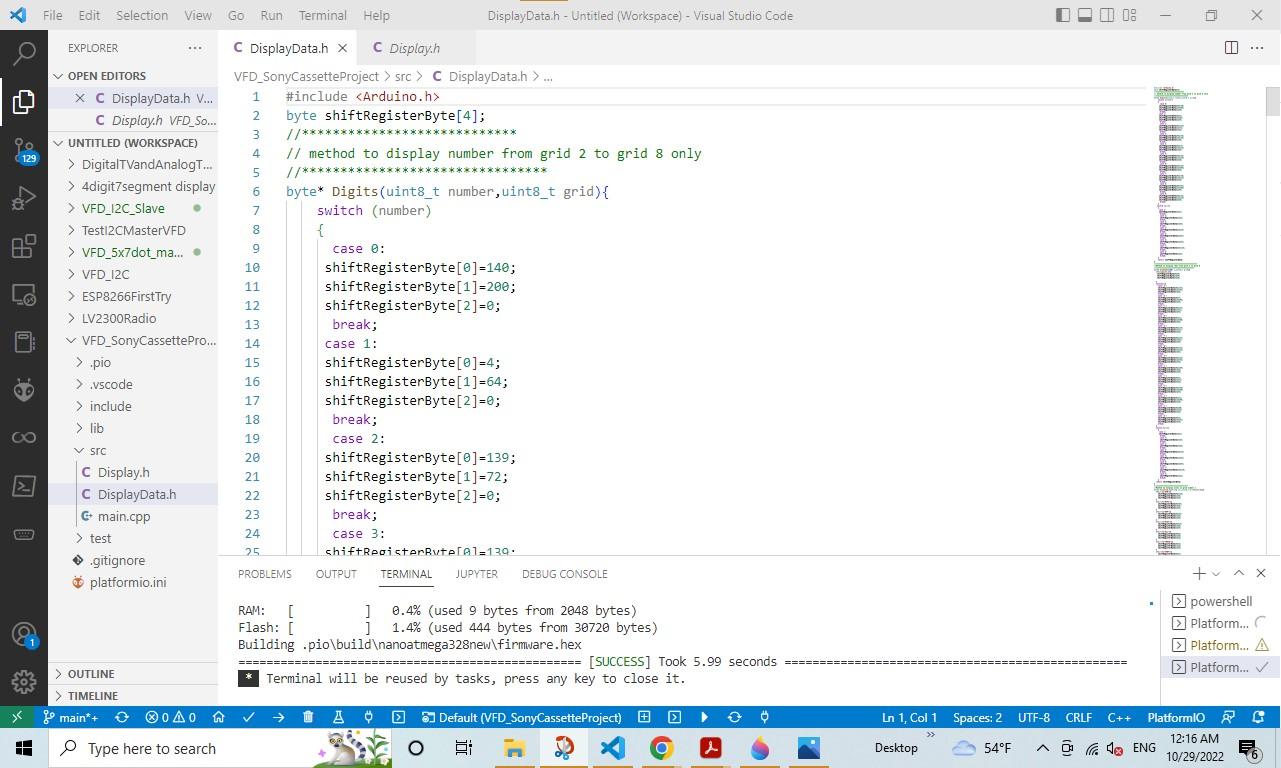Create a new terminal with plus button

1198,573
